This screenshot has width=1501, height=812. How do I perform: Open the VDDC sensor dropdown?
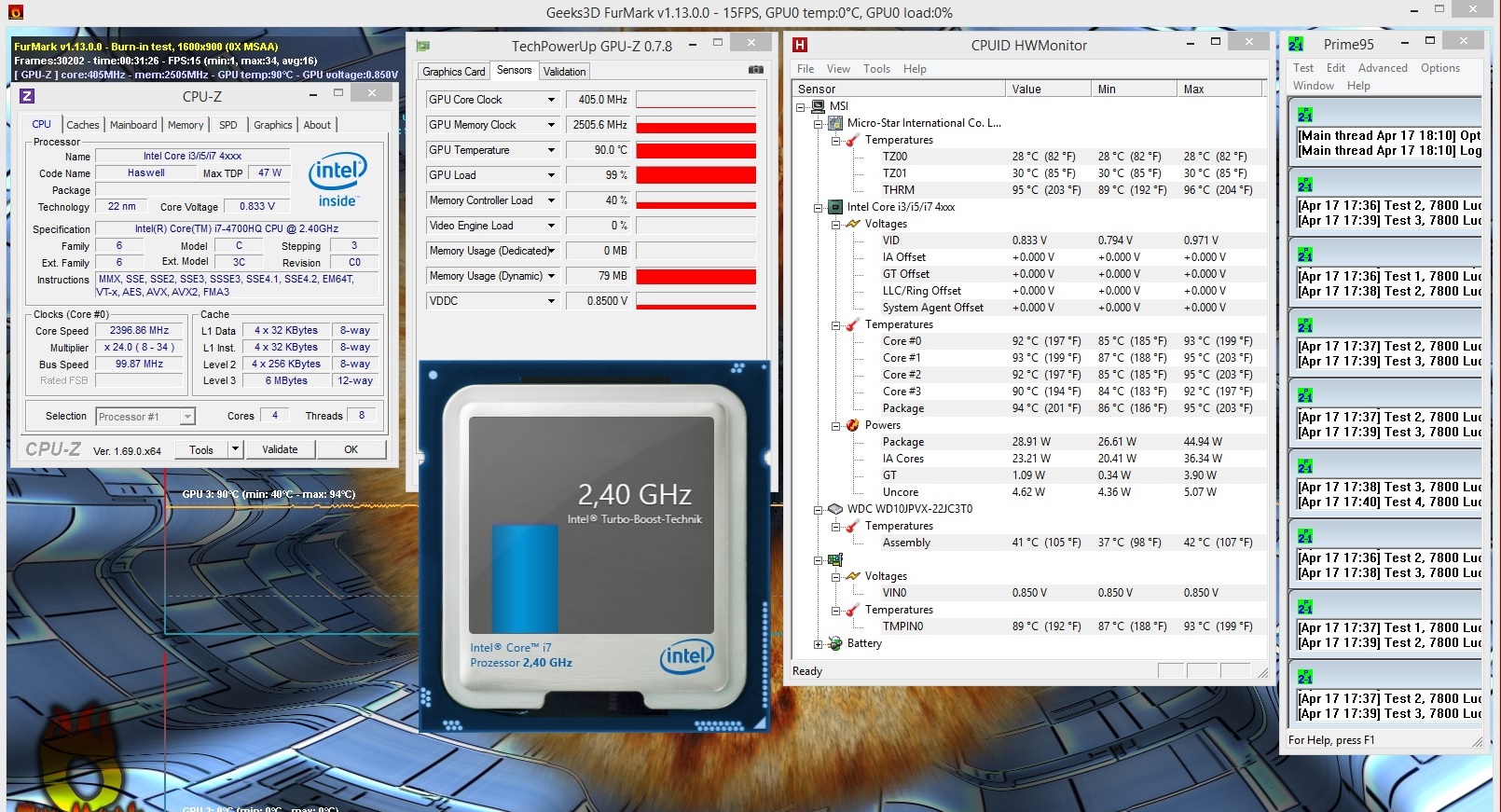551,301
